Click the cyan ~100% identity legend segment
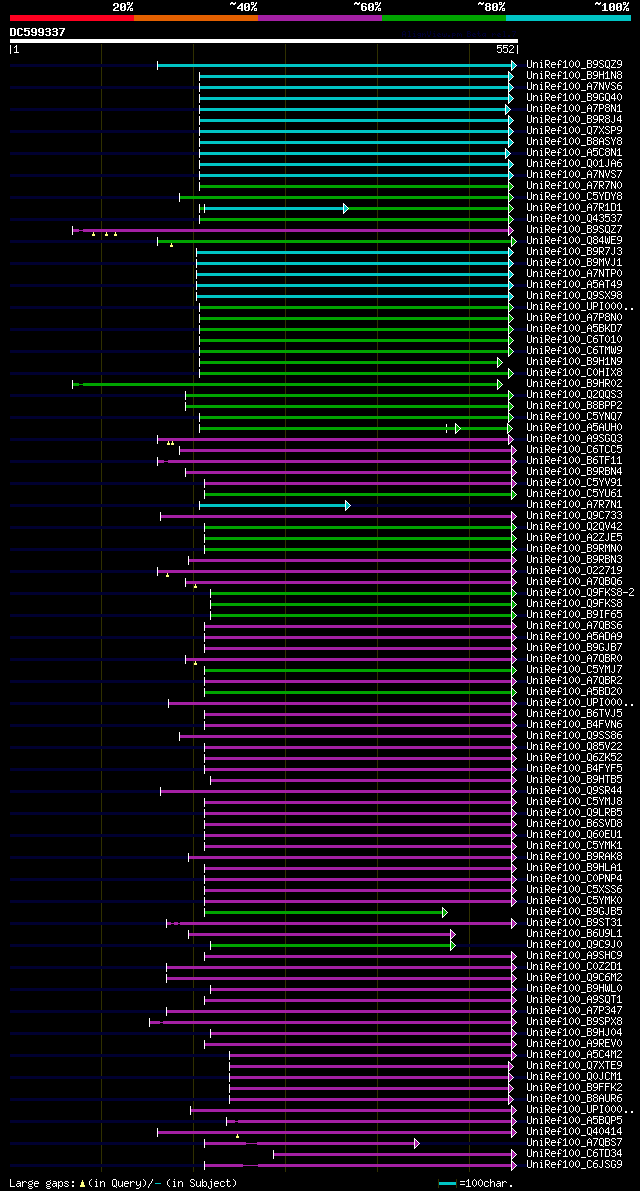The image size is (640, 1191). [569, 17]
